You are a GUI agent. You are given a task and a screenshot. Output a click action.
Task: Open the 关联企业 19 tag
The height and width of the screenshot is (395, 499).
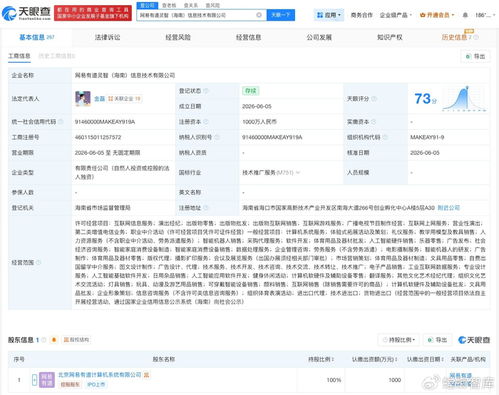(x=125, y=99)
